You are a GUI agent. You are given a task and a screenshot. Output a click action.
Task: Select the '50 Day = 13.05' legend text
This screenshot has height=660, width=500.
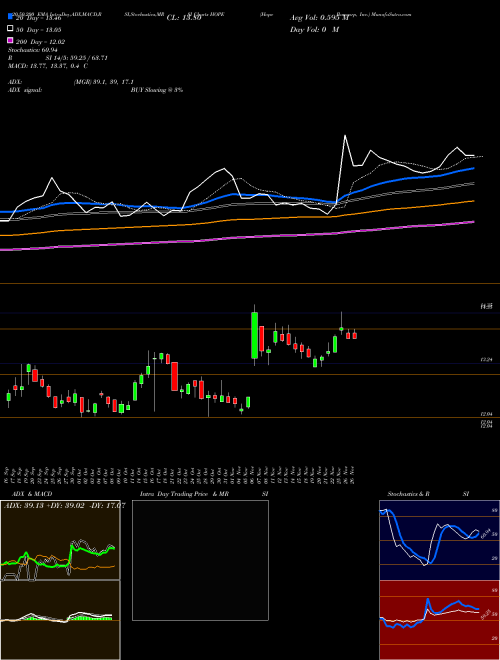39,30
